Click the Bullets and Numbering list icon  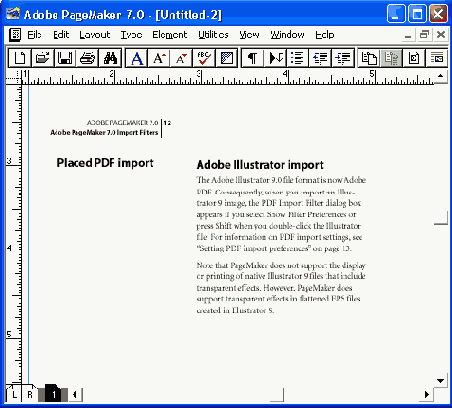point(298,58)
